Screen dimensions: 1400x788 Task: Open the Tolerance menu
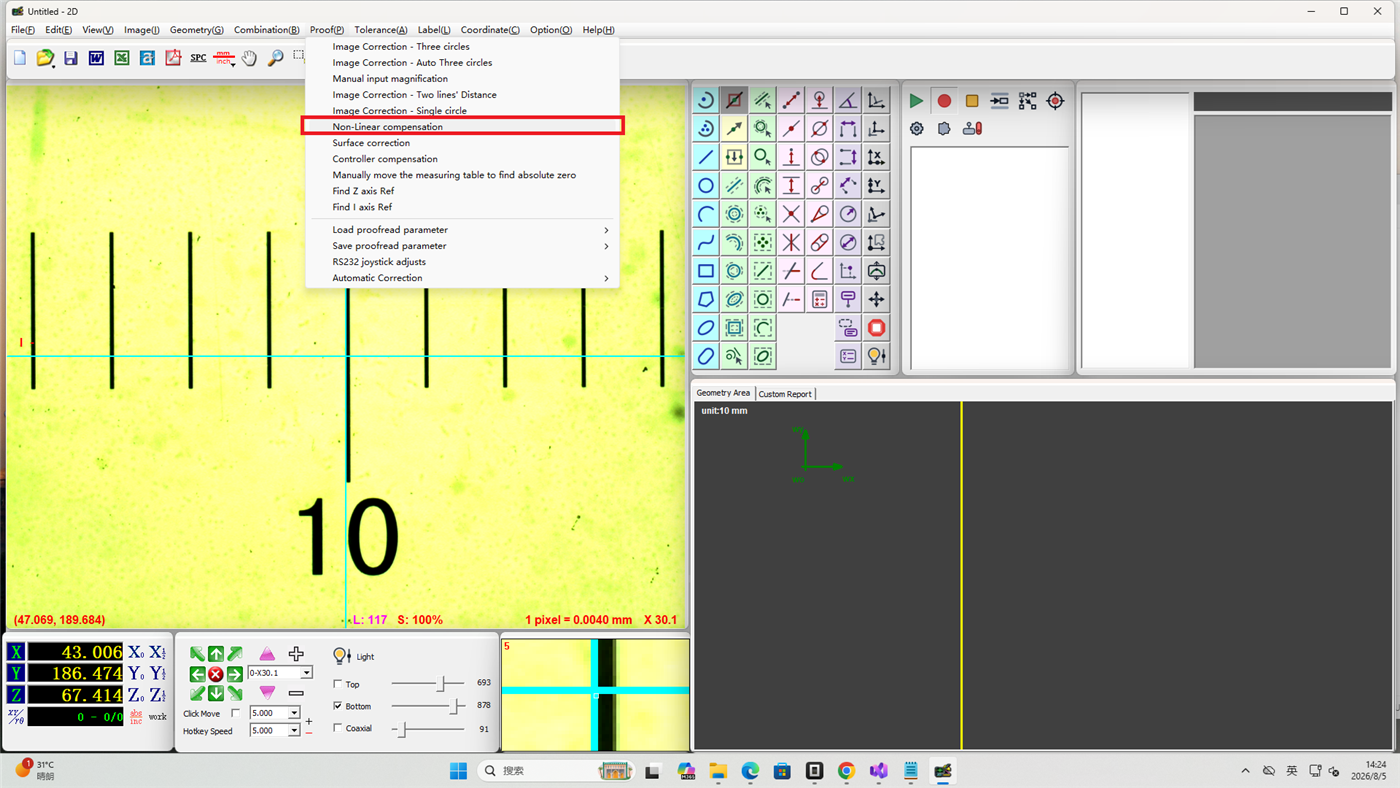pos(381,30)
